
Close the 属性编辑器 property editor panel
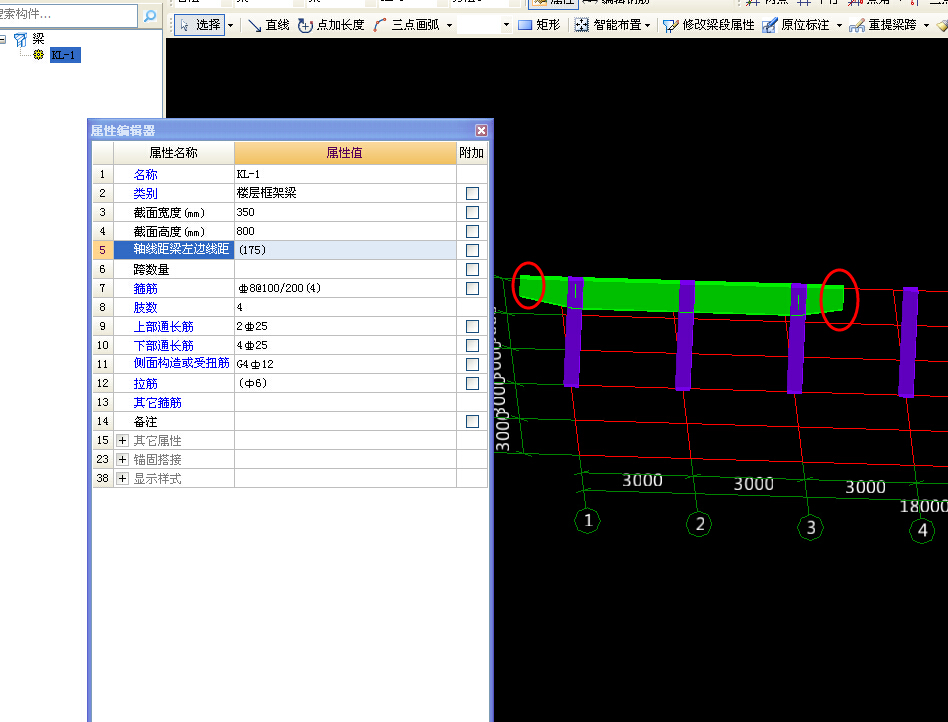click(481, 131)
